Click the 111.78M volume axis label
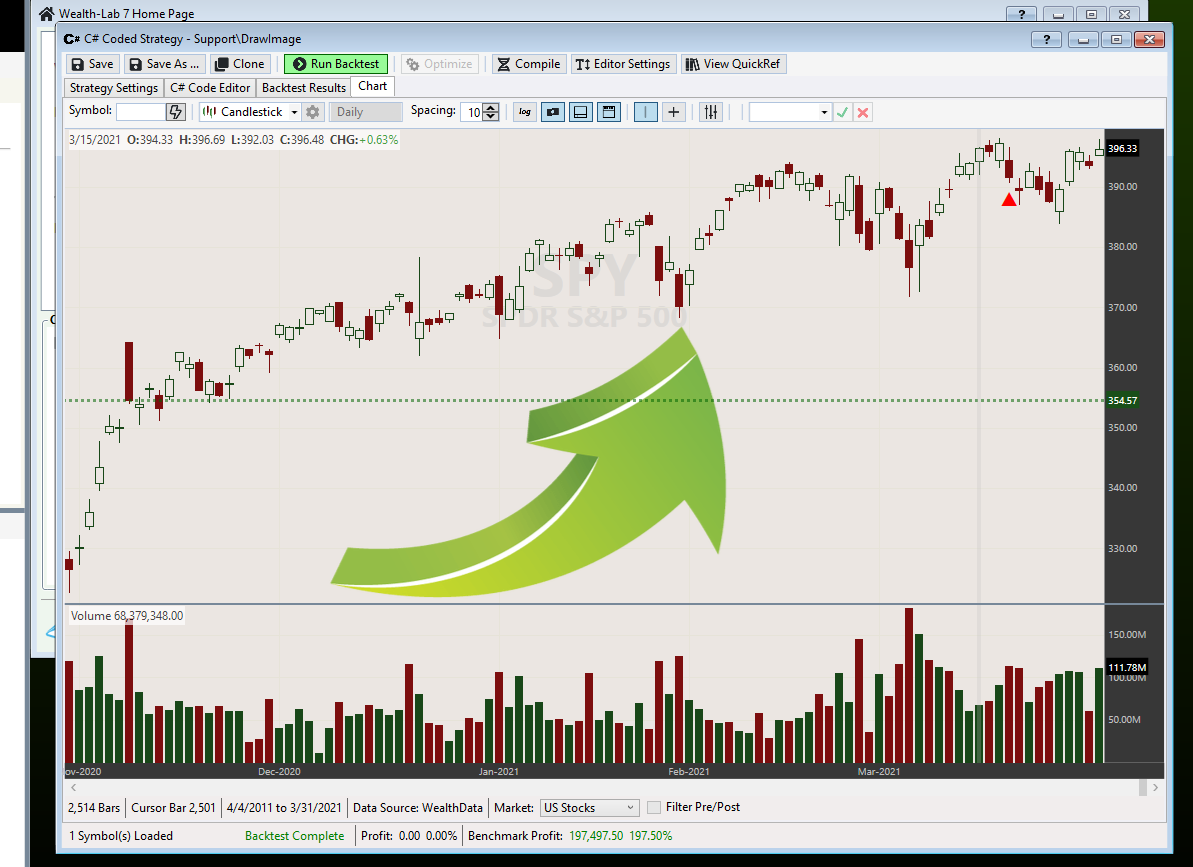Image resolution: width=1193 pixels, height=867 pixels. pos(1127,668)
